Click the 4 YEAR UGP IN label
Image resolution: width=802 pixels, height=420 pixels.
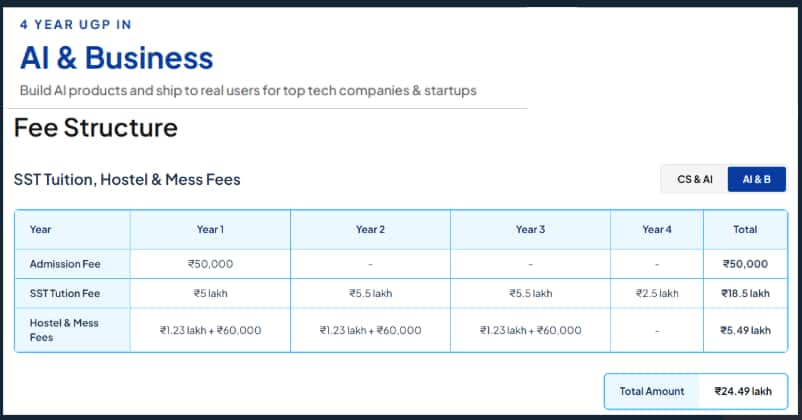pyautogui.click(x=76, y=25)
